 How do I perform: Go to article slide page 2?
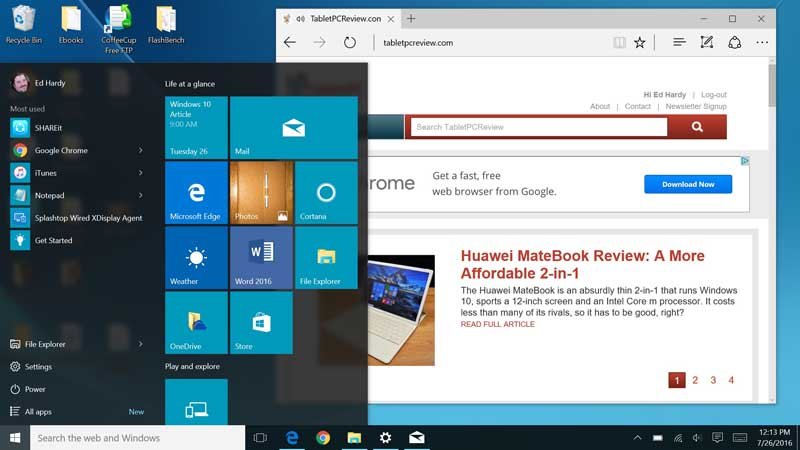pos(695,380)
